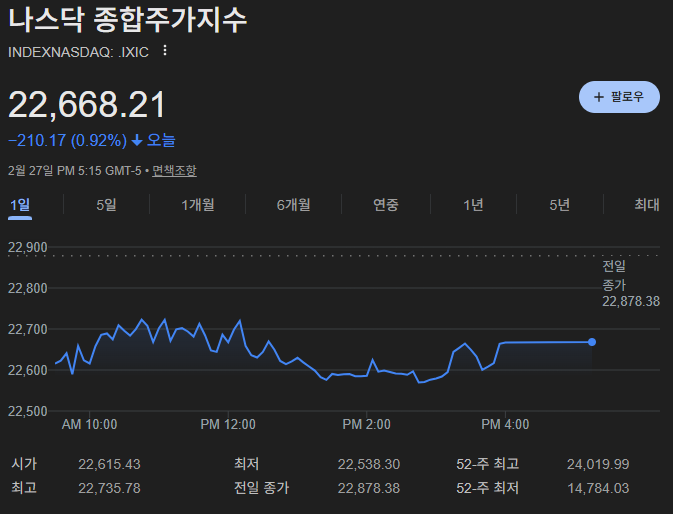673x514 pixels.
Task: Show the 최대 maximum range chart
Action: [x=646, y=205]
